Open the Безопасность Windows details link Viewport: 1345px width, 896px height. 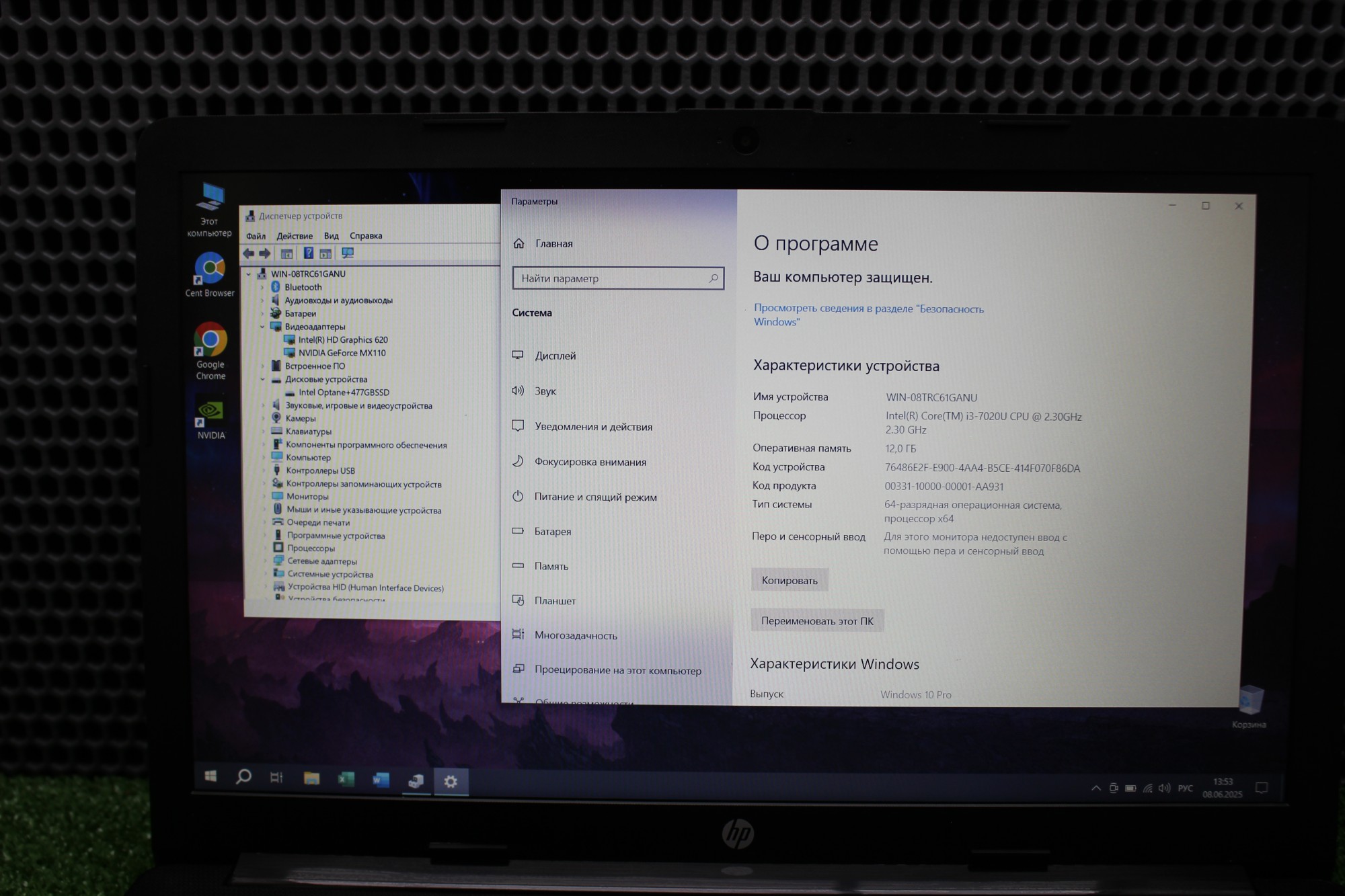click(x=868, y=315)
